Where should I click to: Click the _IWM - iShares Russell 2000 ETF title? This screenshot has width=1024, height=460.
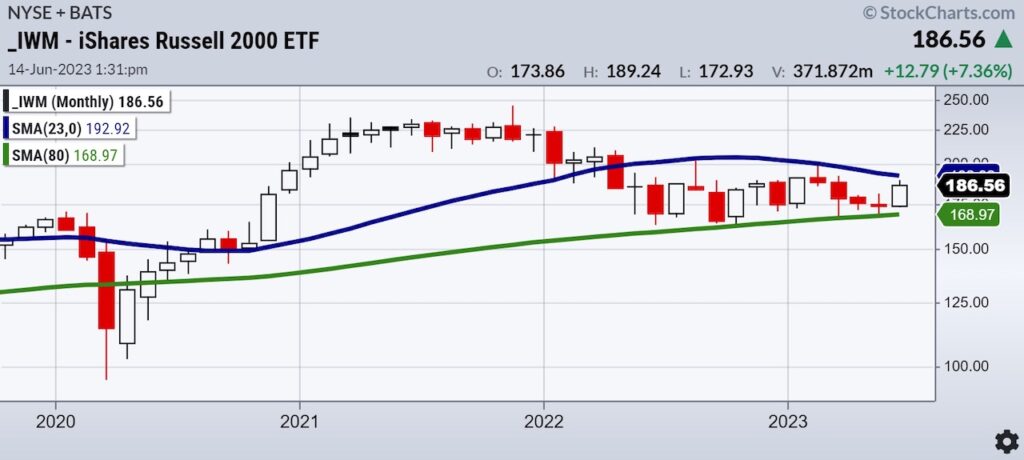(164, 41)
